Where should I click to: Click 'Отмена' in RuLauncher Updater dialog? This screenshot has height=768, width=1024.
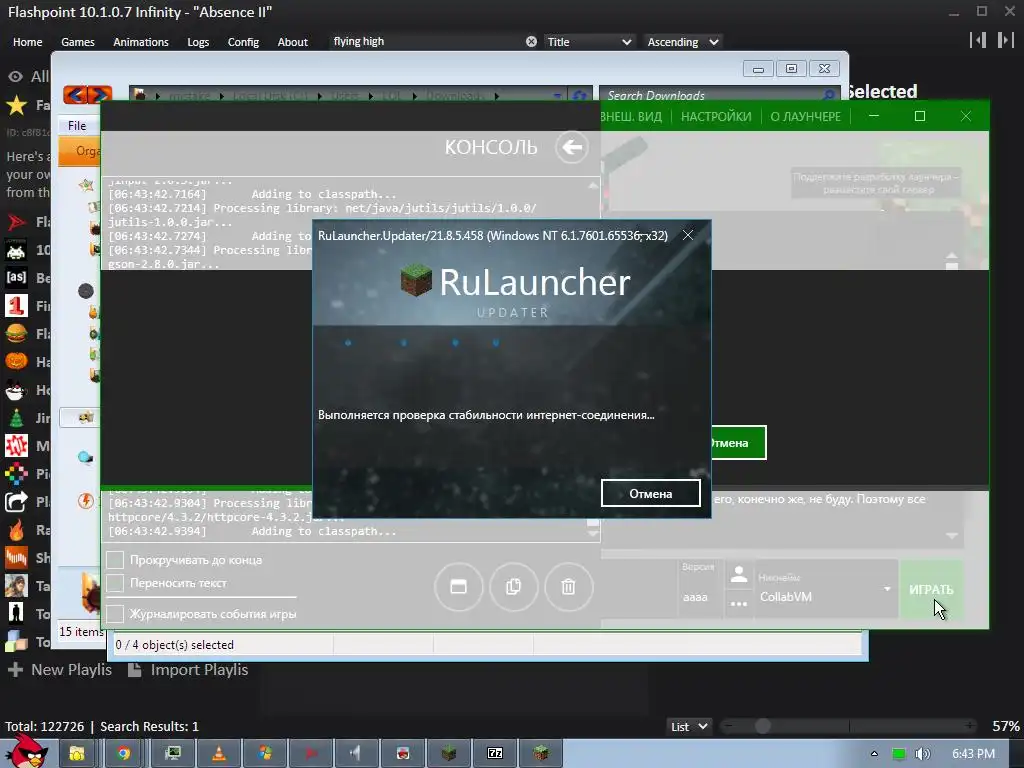(650, 494)
